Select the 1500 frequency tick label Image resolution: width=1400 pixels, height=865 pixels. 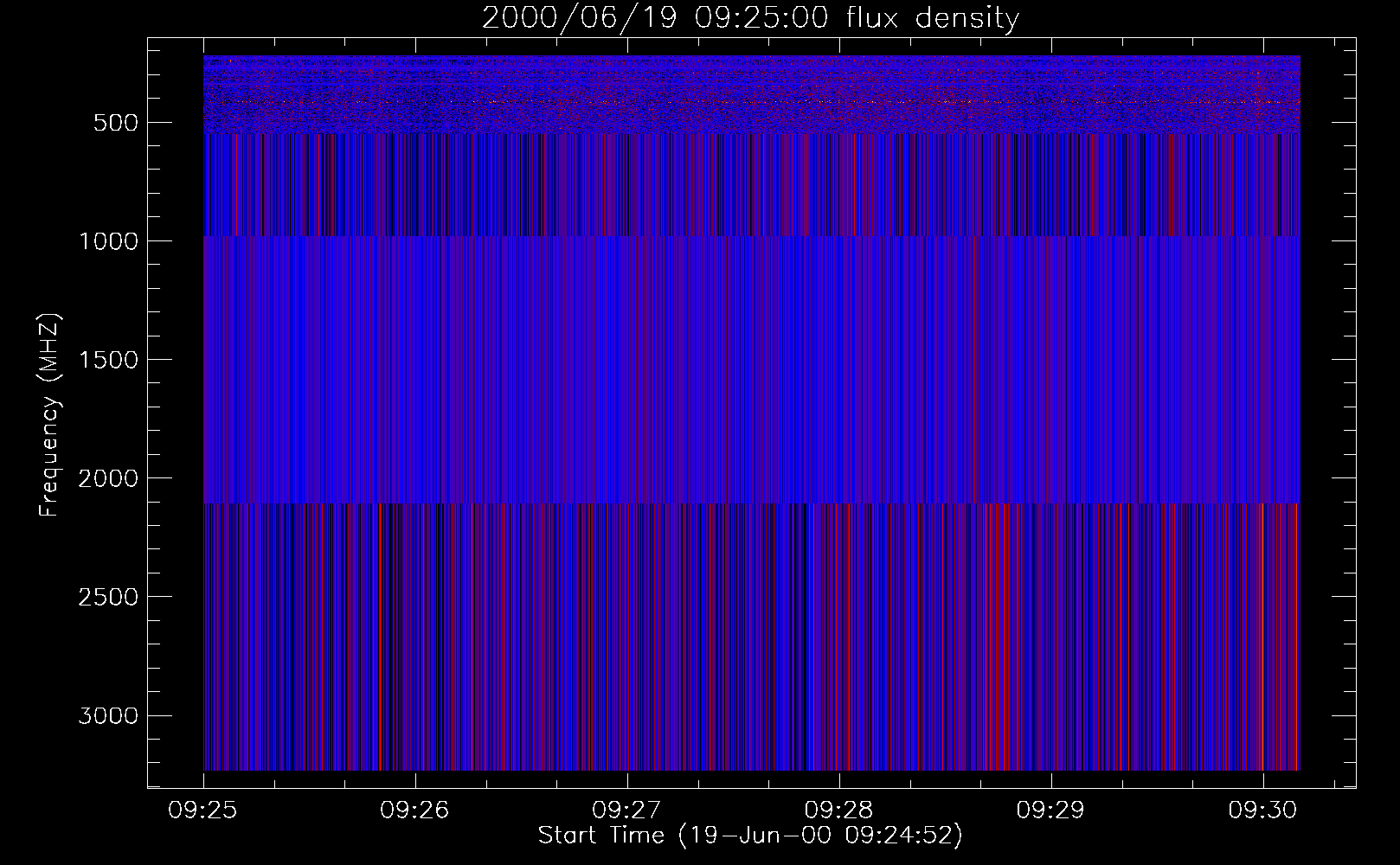tap(108, 360)
